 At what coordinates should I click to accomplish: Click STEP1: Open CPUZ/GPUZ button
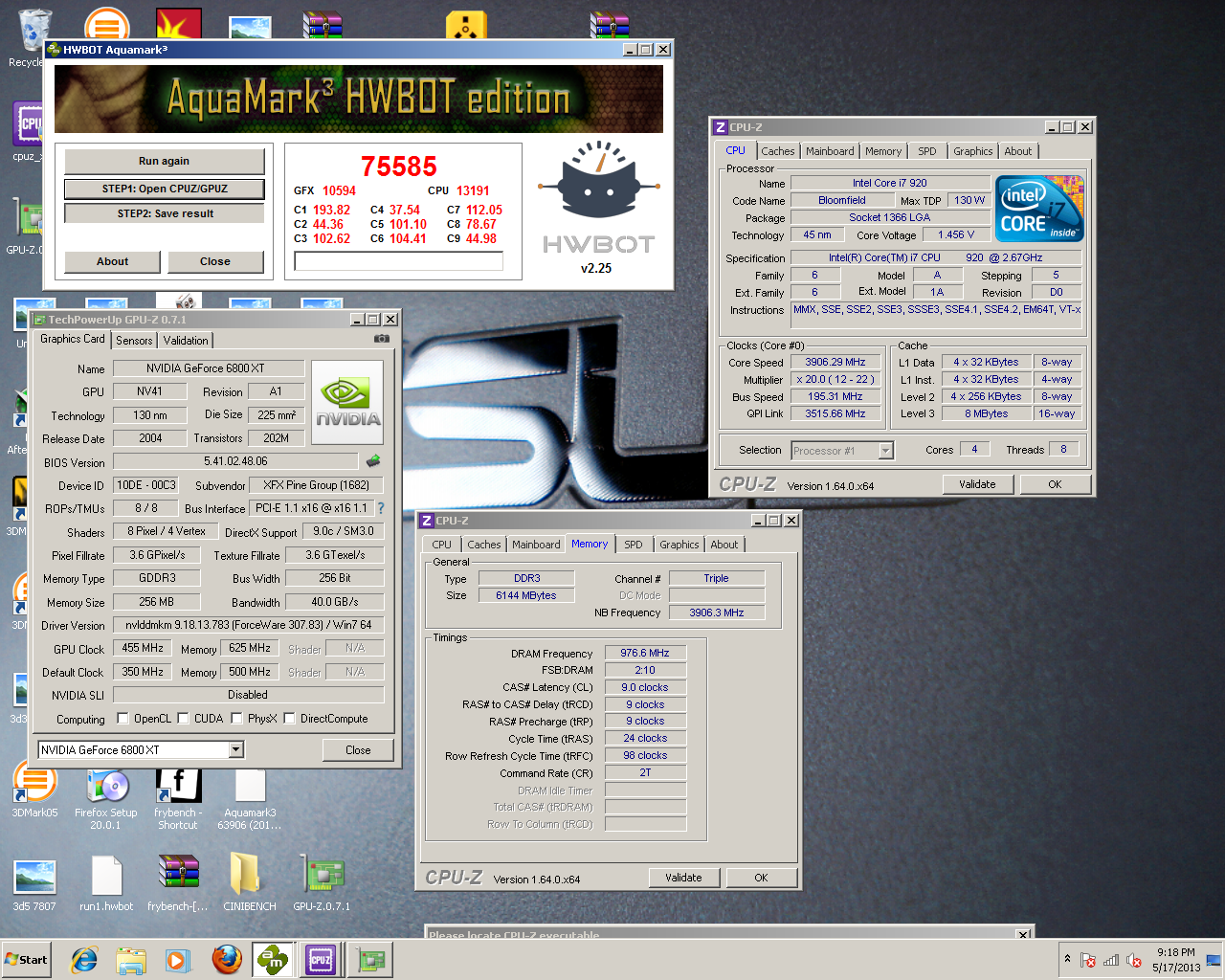(164, 189)
